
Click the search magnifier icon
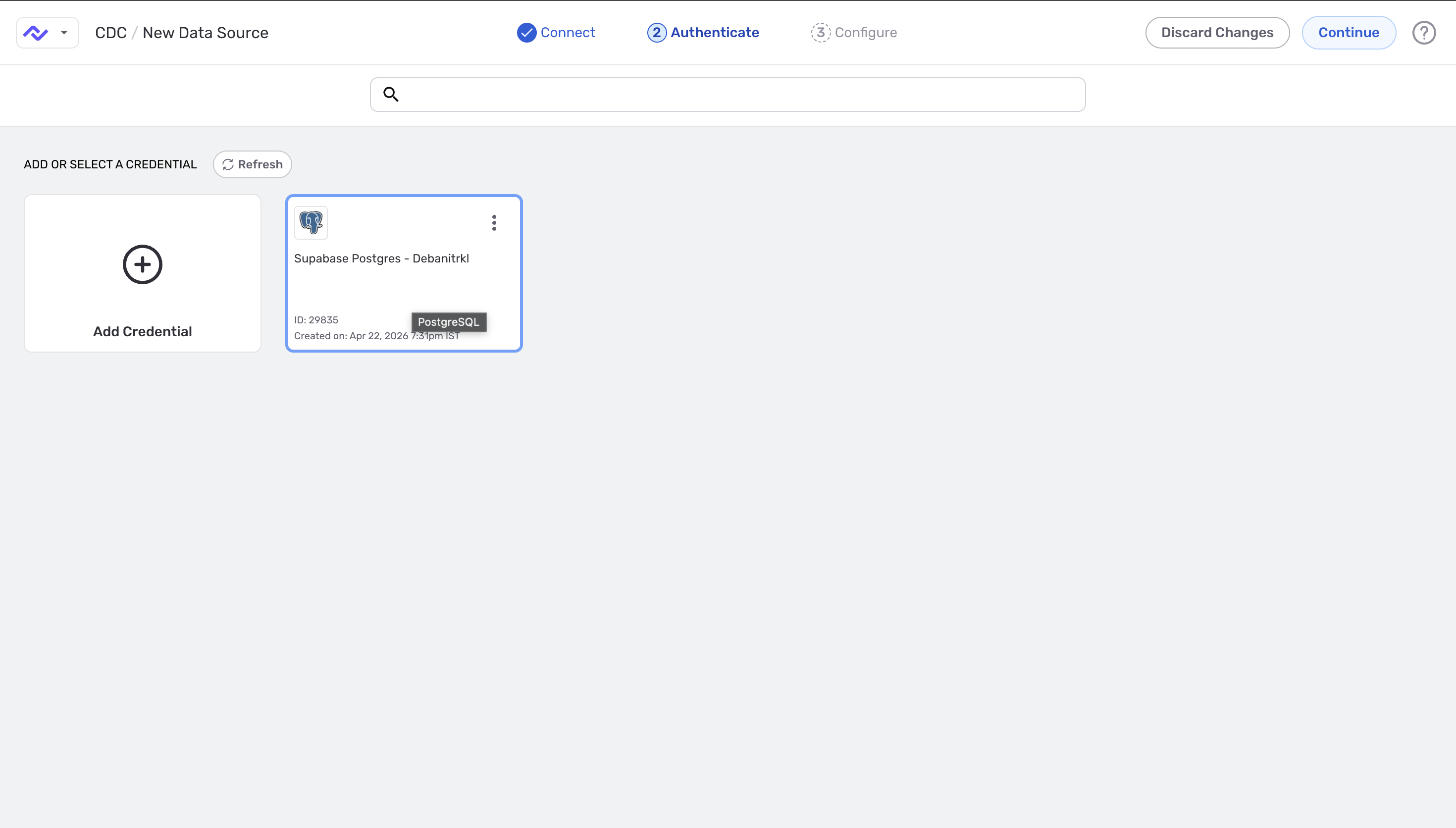(x=391, y=94)
